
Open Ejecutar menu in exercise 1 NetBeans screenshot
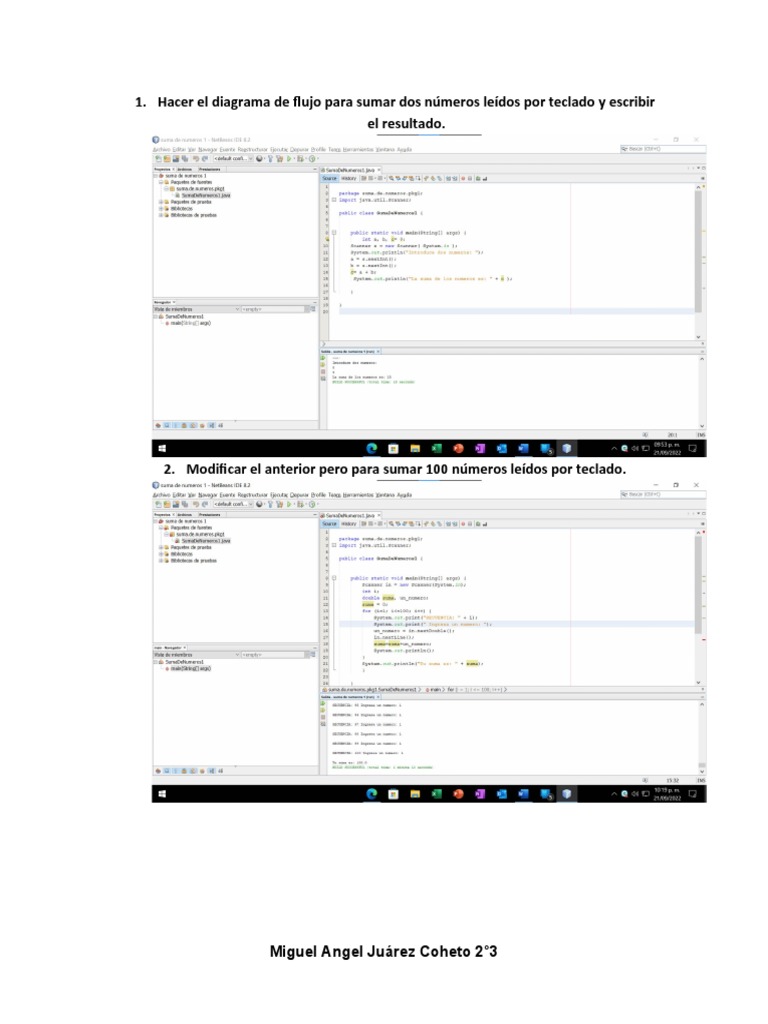click(279, 150)
